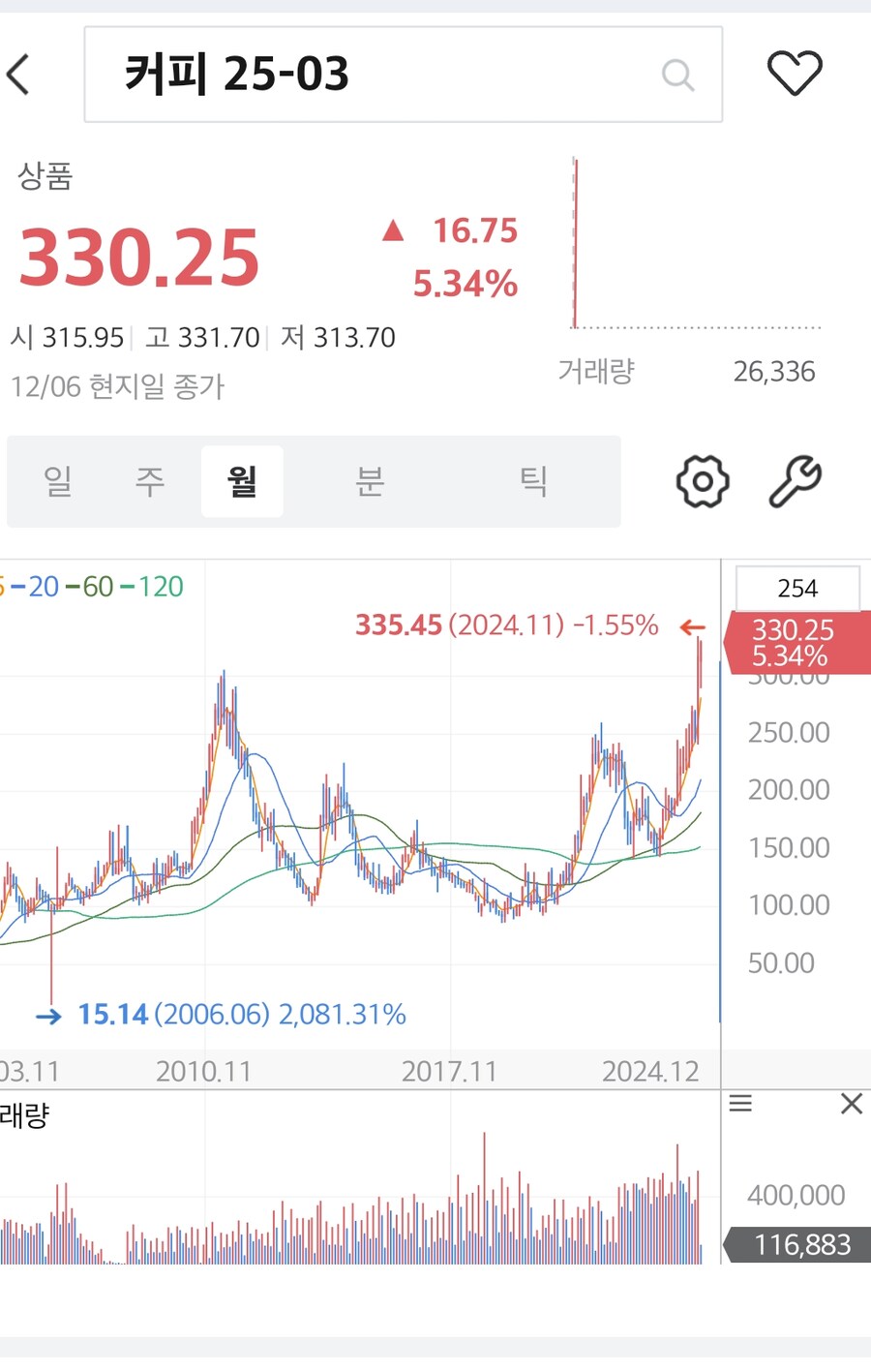Open the chart tools wrench icon
871x1372 pixels.
[794, 481]
